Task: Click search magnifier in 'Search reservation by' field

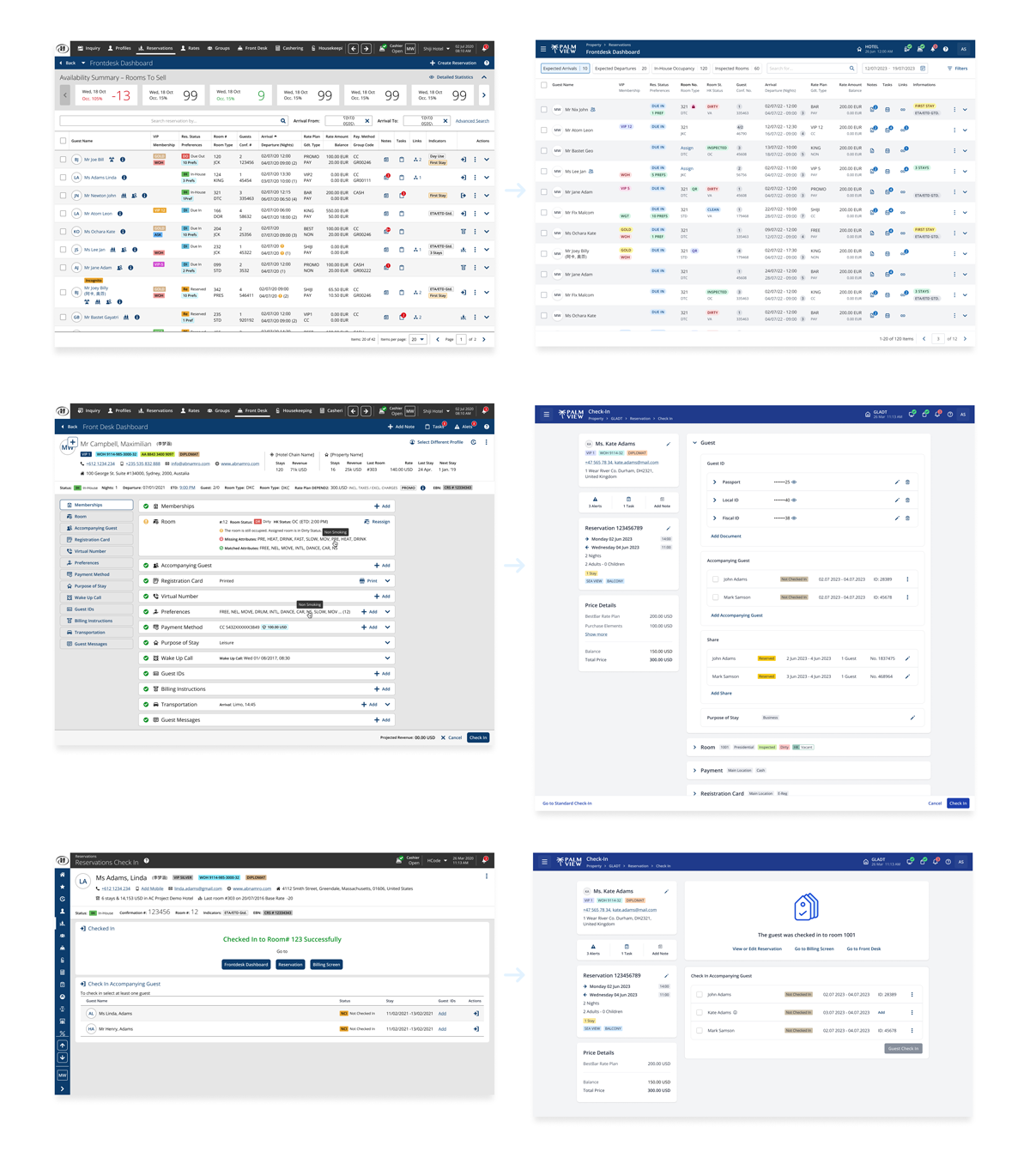Action: tap(283, 121)
